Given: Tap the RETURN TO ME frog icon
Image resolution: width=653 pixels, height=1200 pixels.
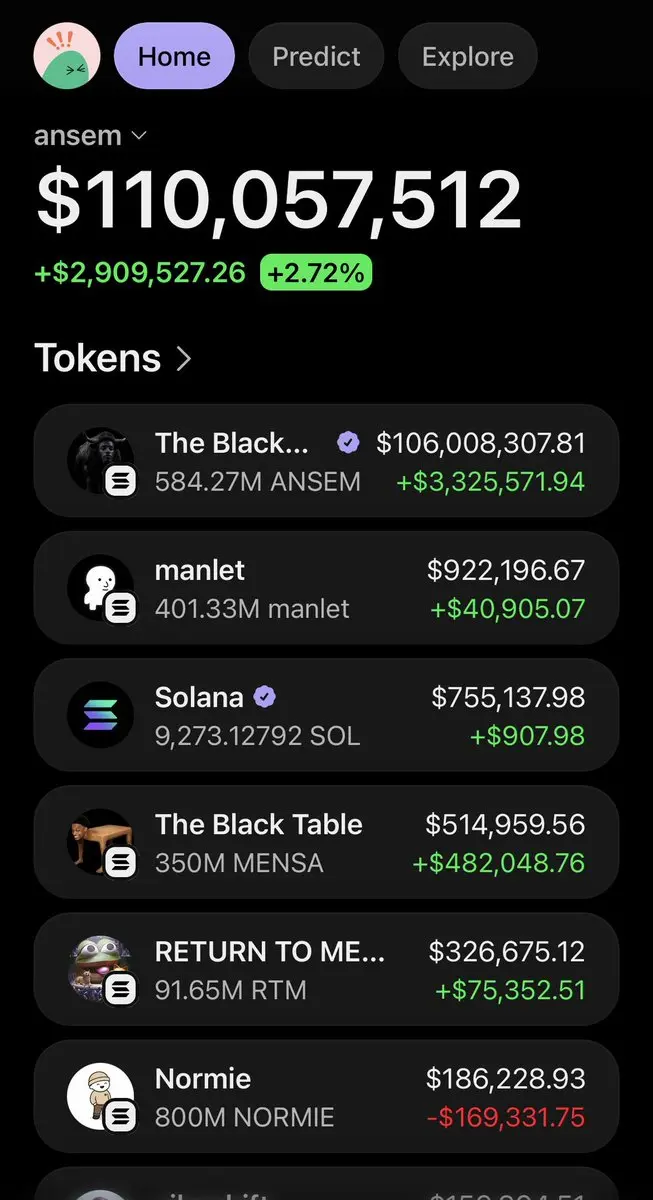Looking at the screenshot, I should point(100,969).
